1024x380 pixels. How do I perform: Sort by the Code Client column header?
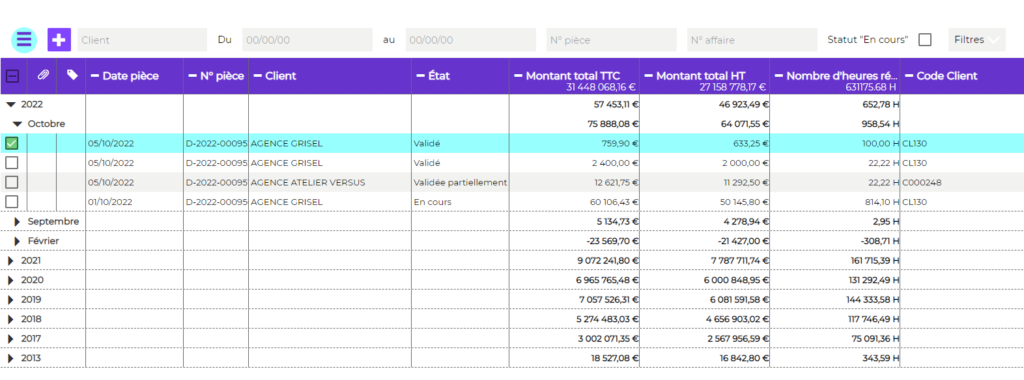947,76
